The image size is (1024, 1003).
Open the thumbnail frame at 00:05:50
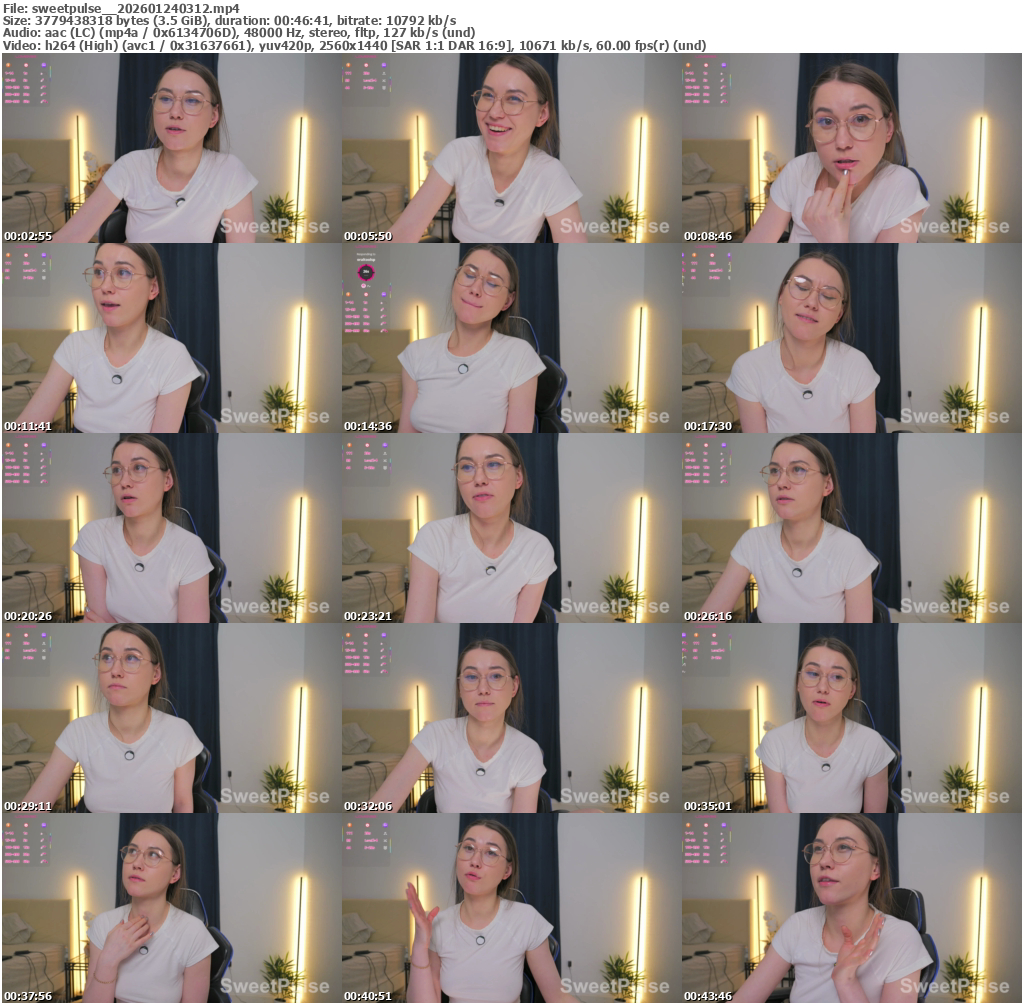pos(511,148)
